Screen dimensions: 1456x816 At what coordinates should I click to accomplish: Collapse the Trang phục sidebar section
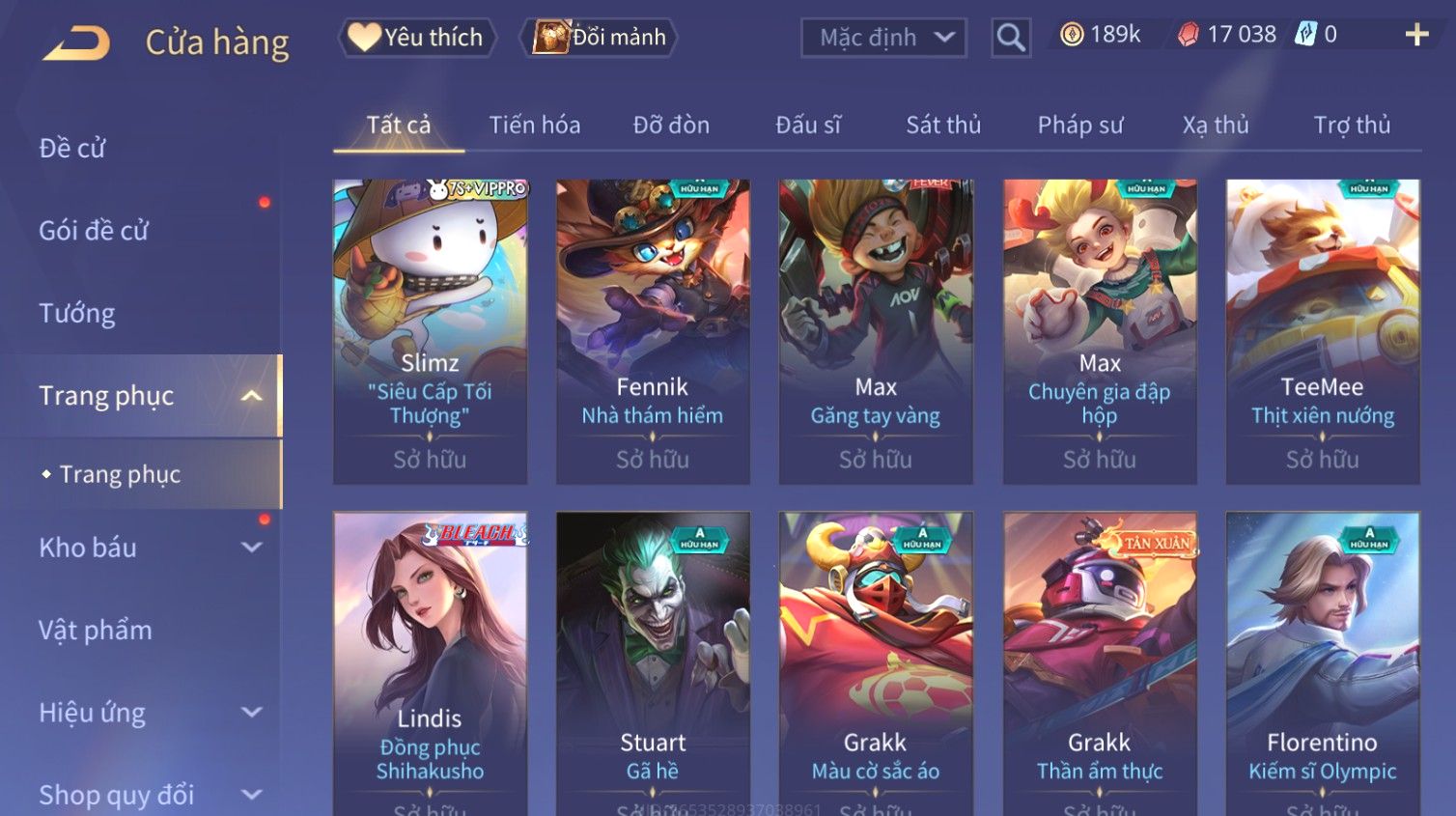point(251,396)
